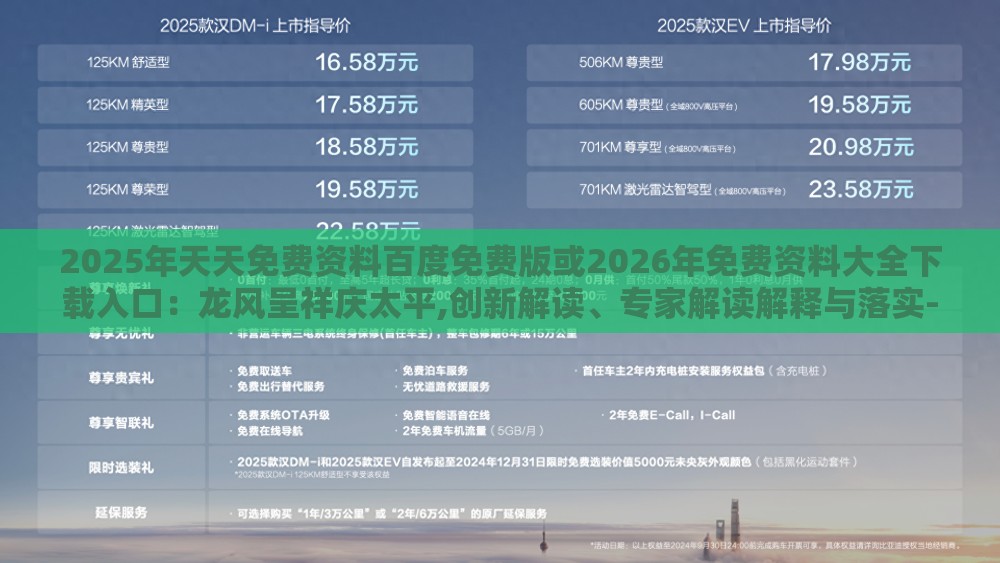Select the 免费系统OTA升级 benefit text

point(283,415)
